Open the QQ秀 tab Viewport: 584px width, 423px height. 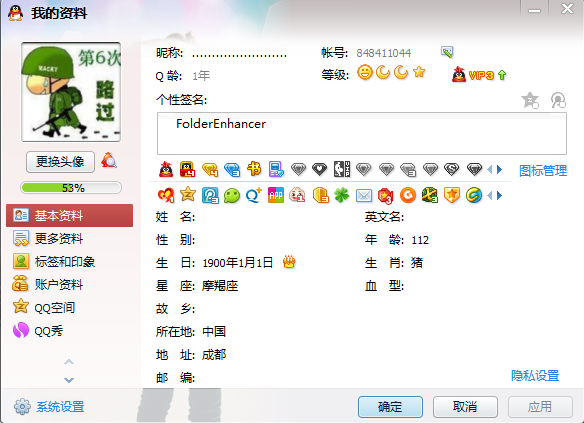[69, 331]
